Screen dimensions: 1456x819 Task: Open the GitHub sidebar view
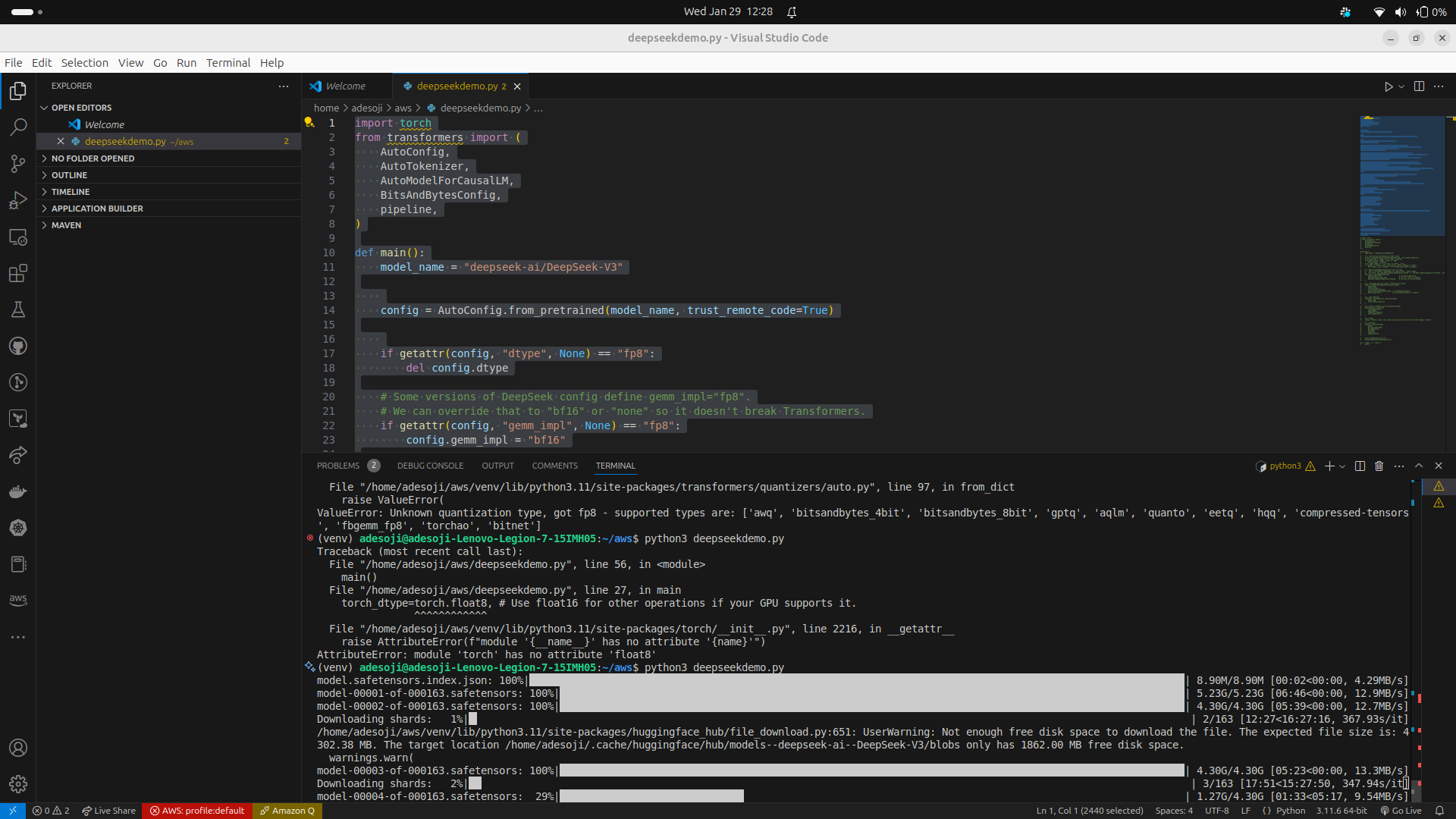(18, 346)
